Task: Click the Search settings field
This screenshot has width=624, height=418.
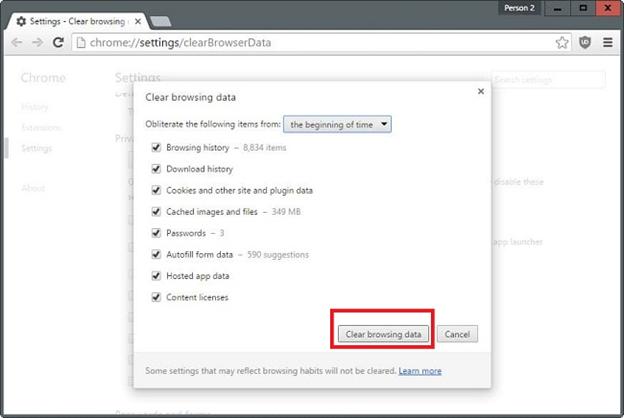Action: click(x=548, y=80)
